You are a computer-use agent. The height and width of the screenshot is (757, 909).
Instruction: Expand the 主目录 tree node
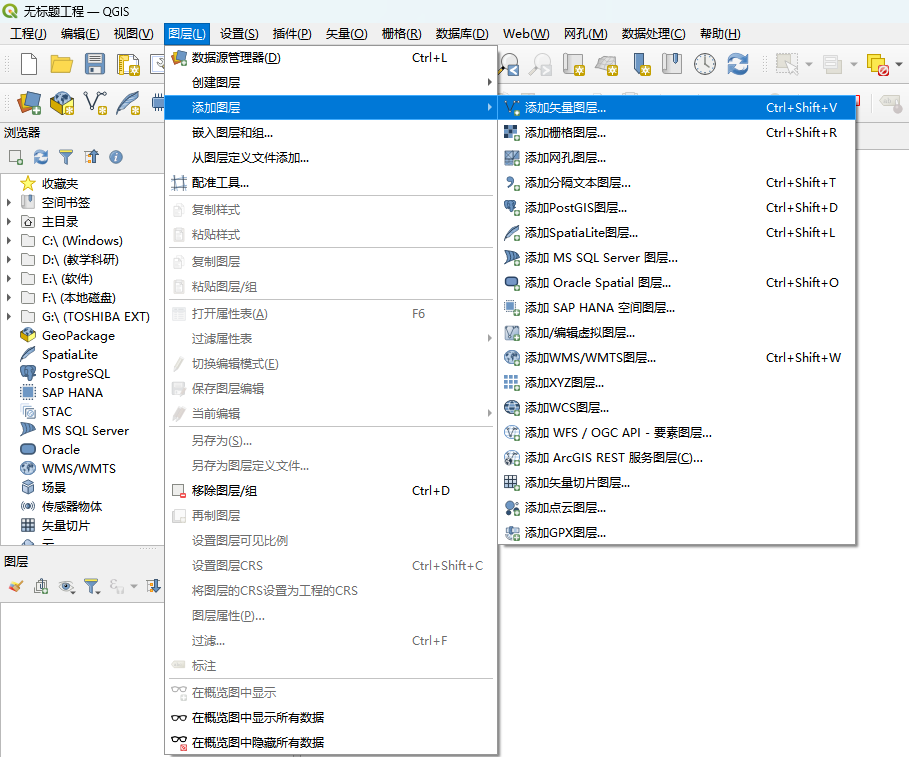(9, 222)
